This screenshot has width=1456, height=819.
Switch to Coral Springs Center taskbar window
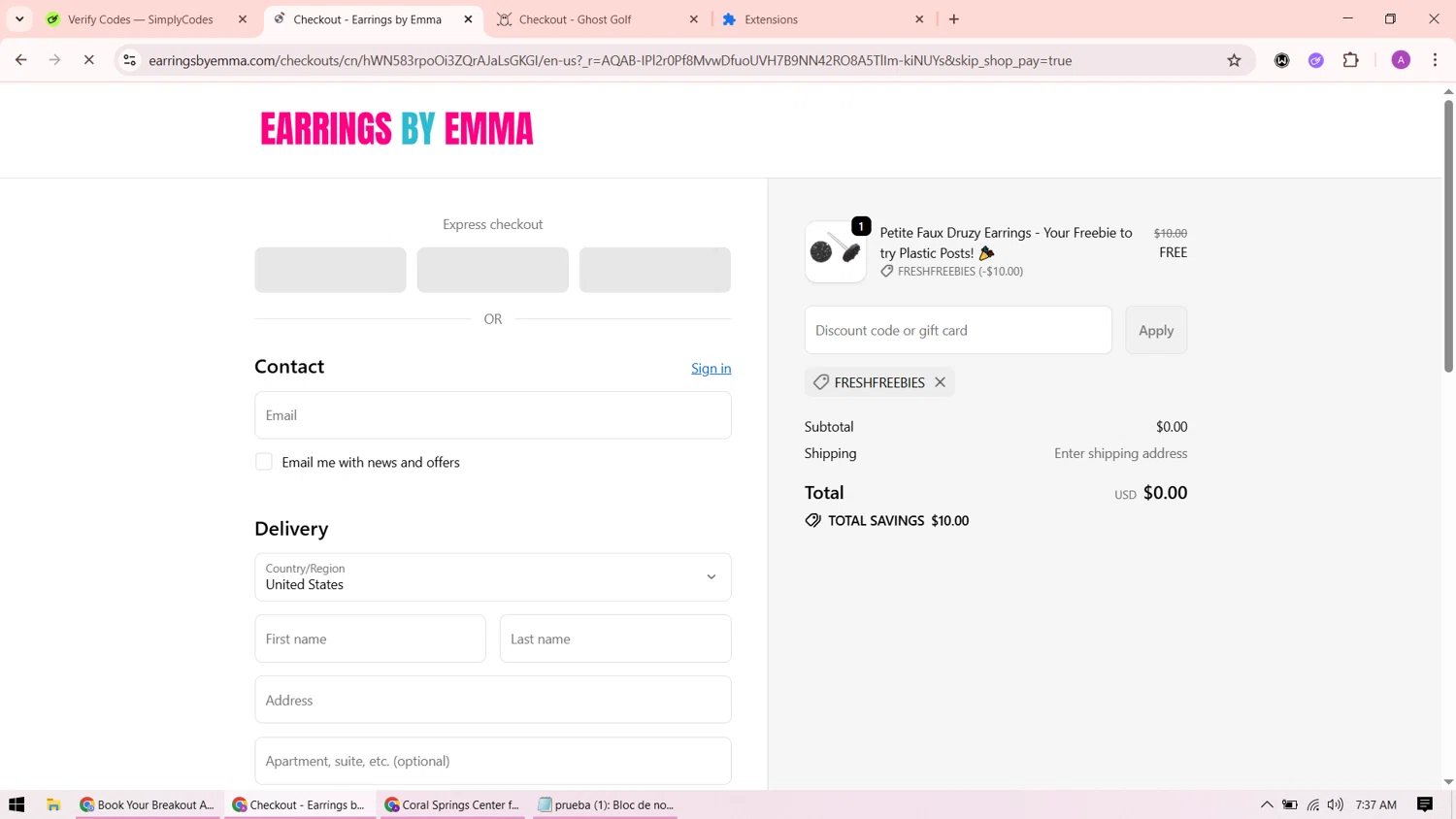coord(451,804)
